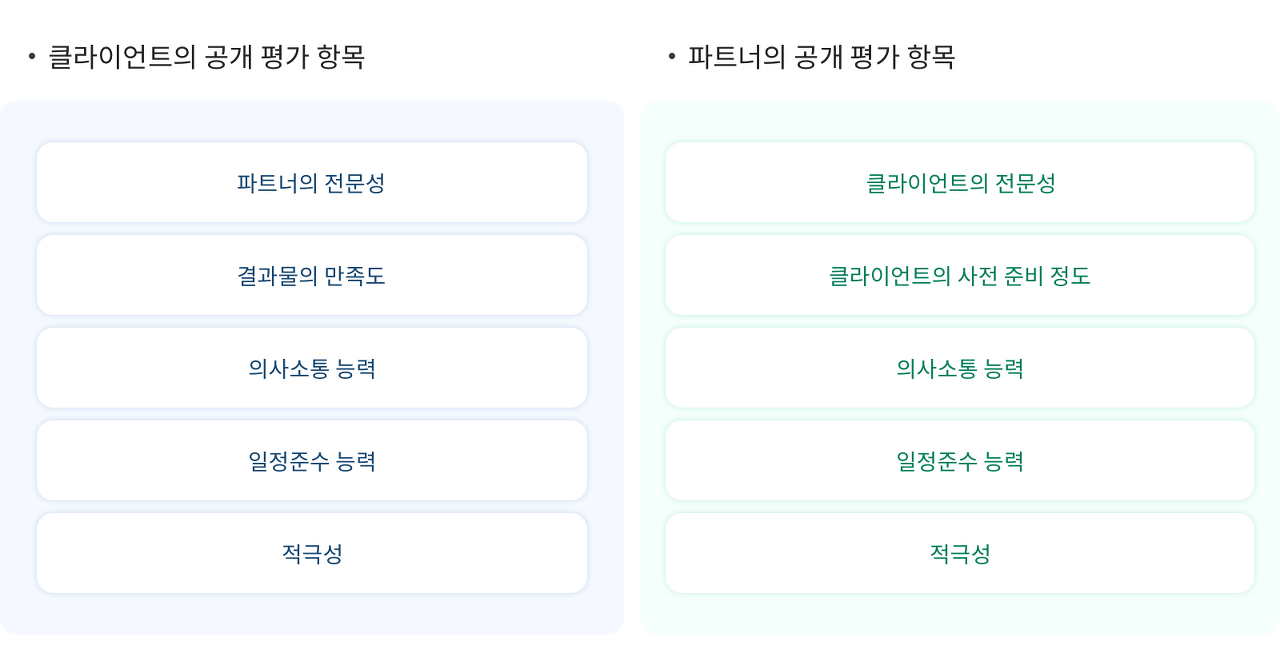Click bullet before 클라이언트의 공개 평가 항목
This screenshot has width=1280, height=649.
coord(32,56)
